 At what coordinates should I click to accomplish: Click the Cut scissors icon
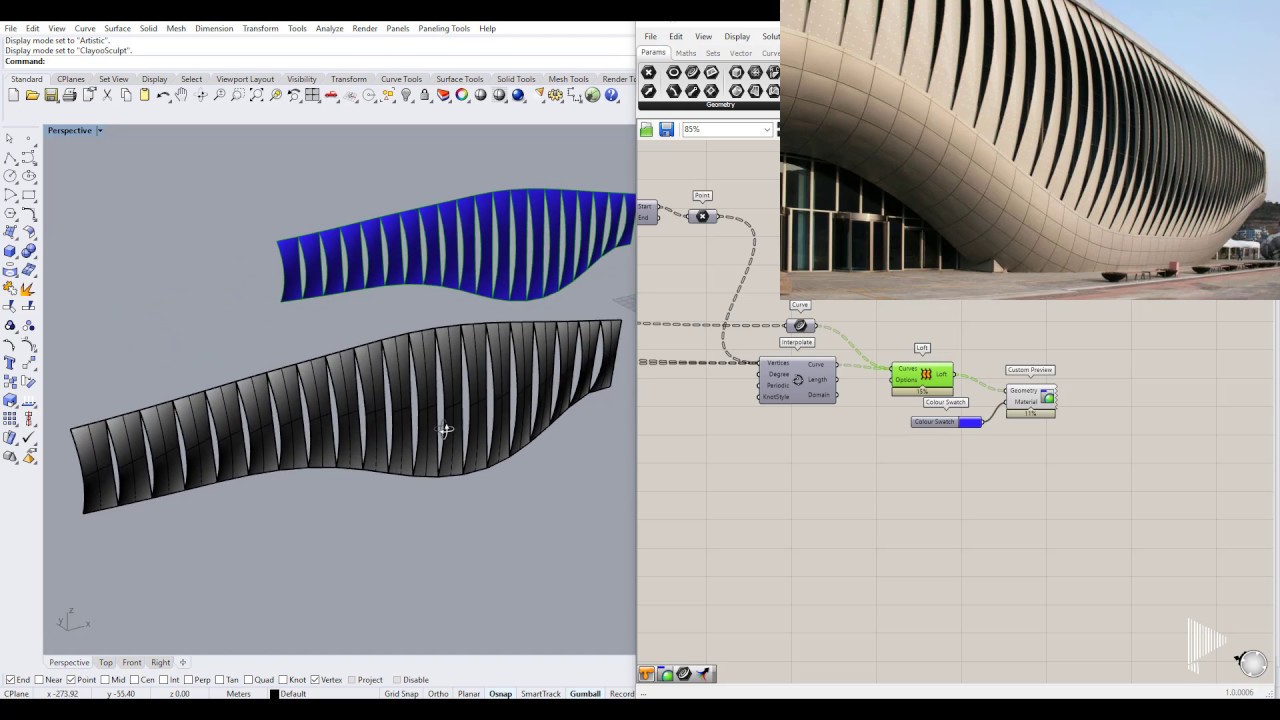(107, 95)
